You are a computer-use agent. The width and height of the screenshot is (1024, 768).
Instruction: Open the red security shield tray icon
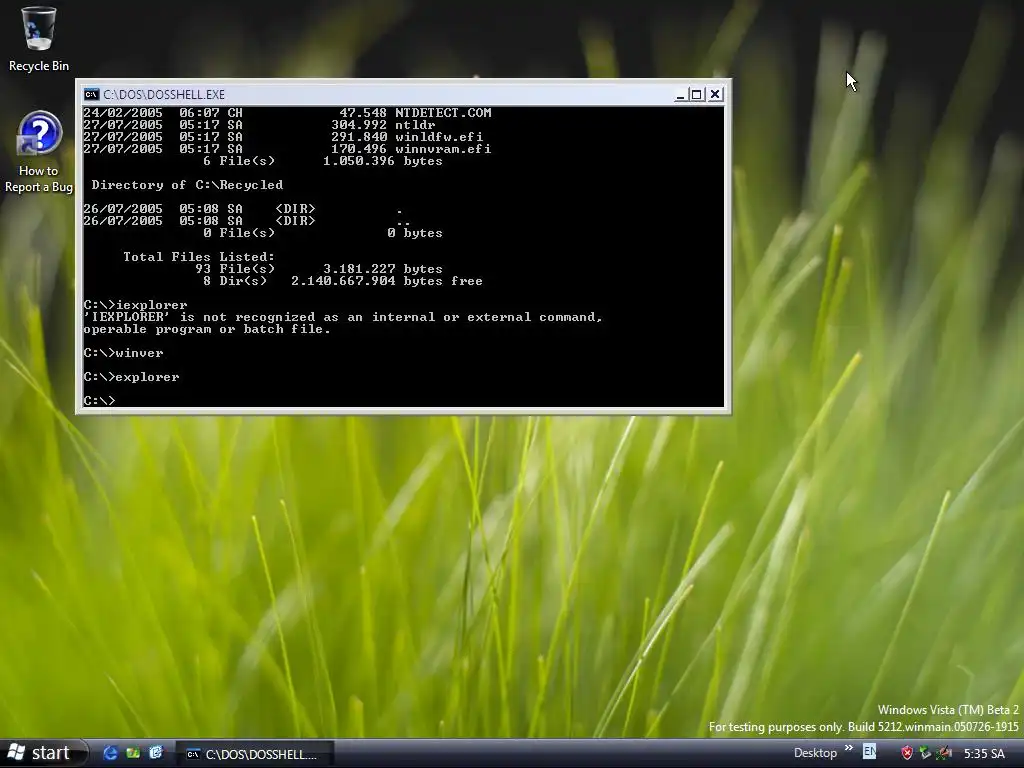906,753
